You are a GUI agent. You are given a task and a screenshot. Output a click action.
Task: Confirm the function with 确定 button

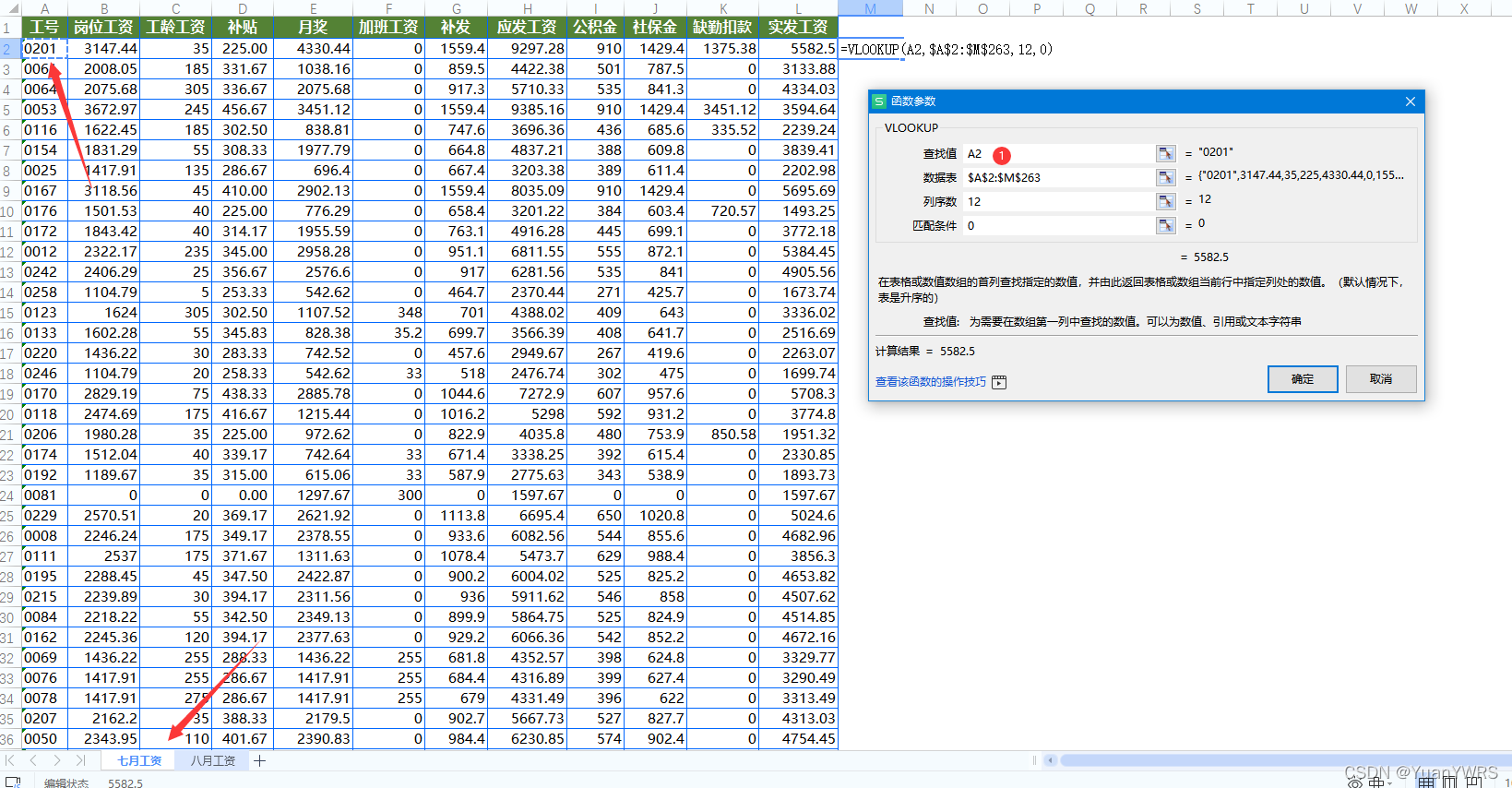[1303, 378]
